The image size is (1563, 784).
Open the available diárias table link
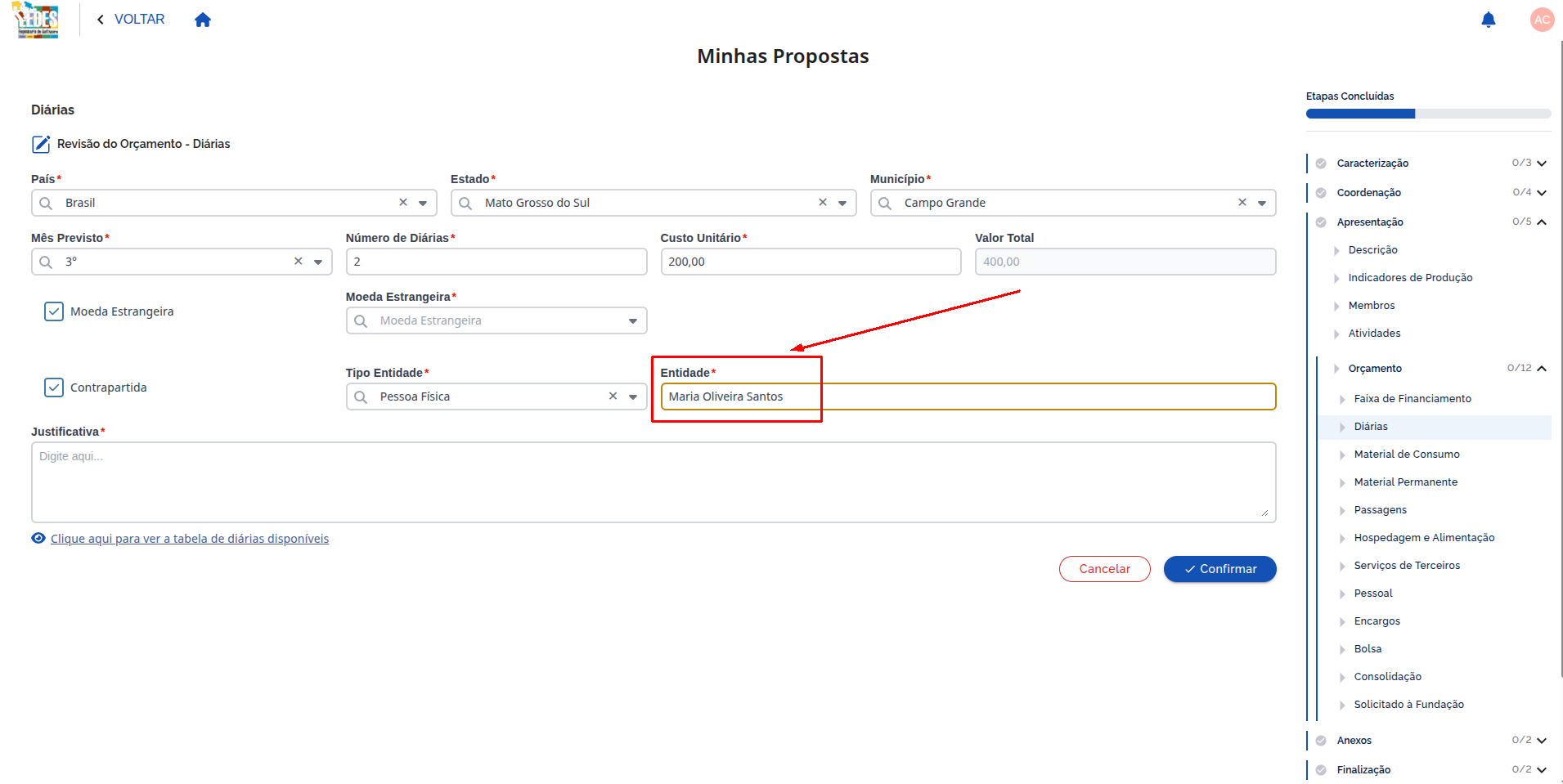190,539
